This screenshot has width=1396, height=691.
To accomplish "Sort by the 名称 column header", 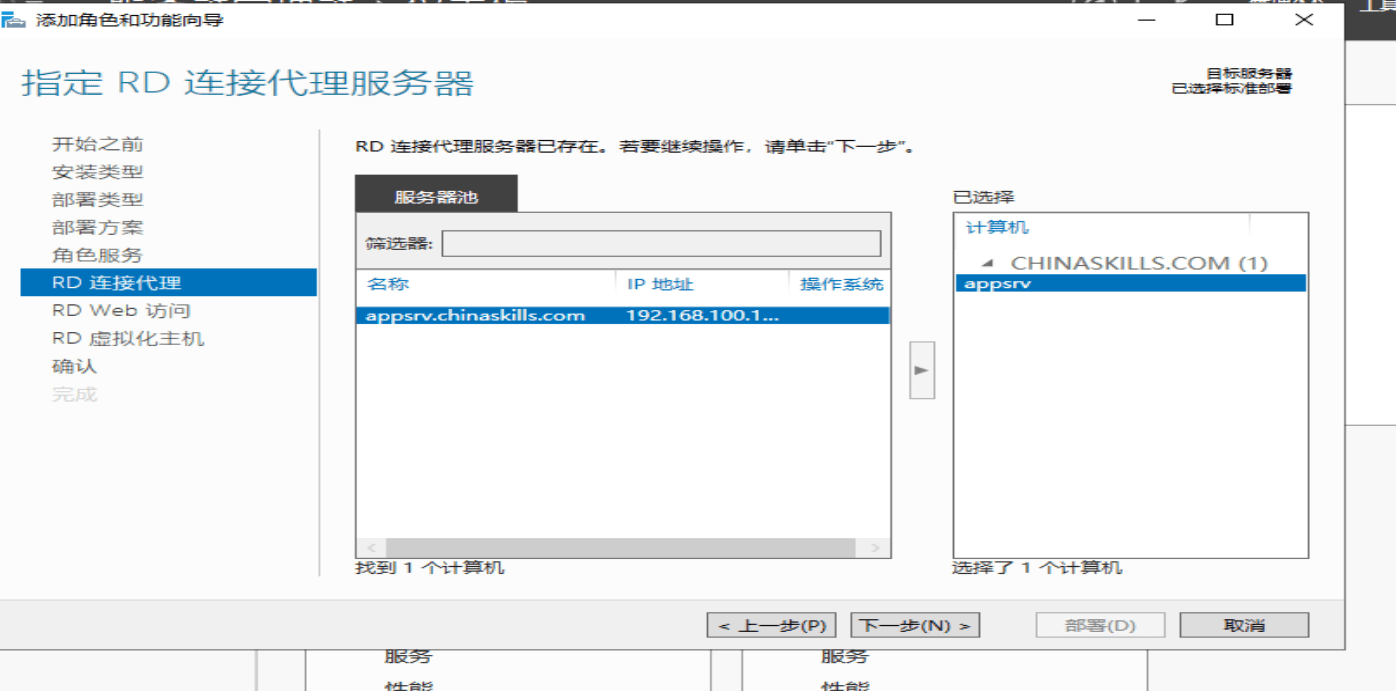I will [x=388, y=285].
